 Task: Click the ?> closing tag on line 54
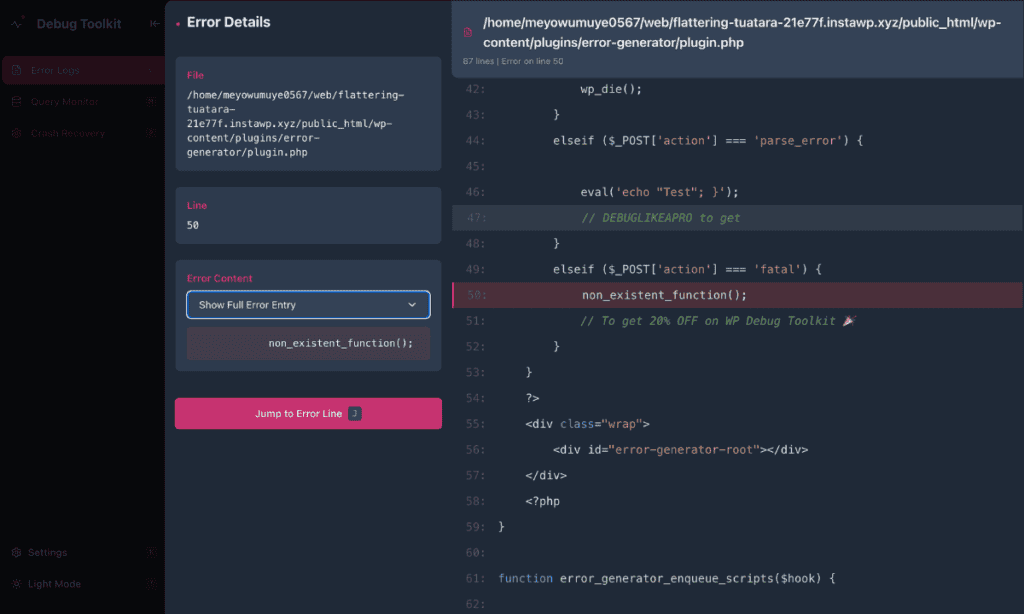coord(532,398)
